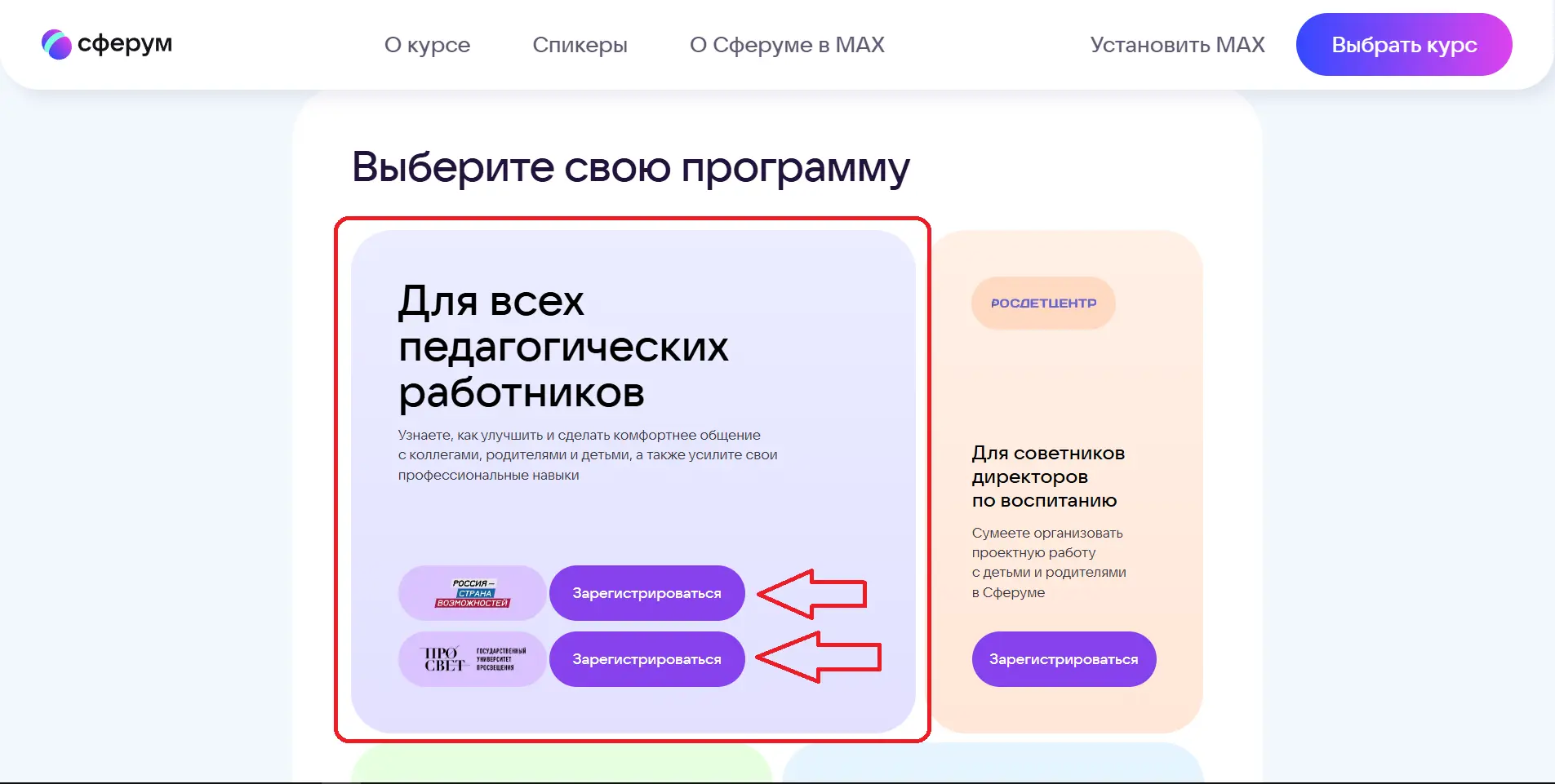Image resolution: width=1555 pixels, height=784 pixels.
Task: Click «Для советников директоров по воспитанию» title
Action: [1048, 476]
